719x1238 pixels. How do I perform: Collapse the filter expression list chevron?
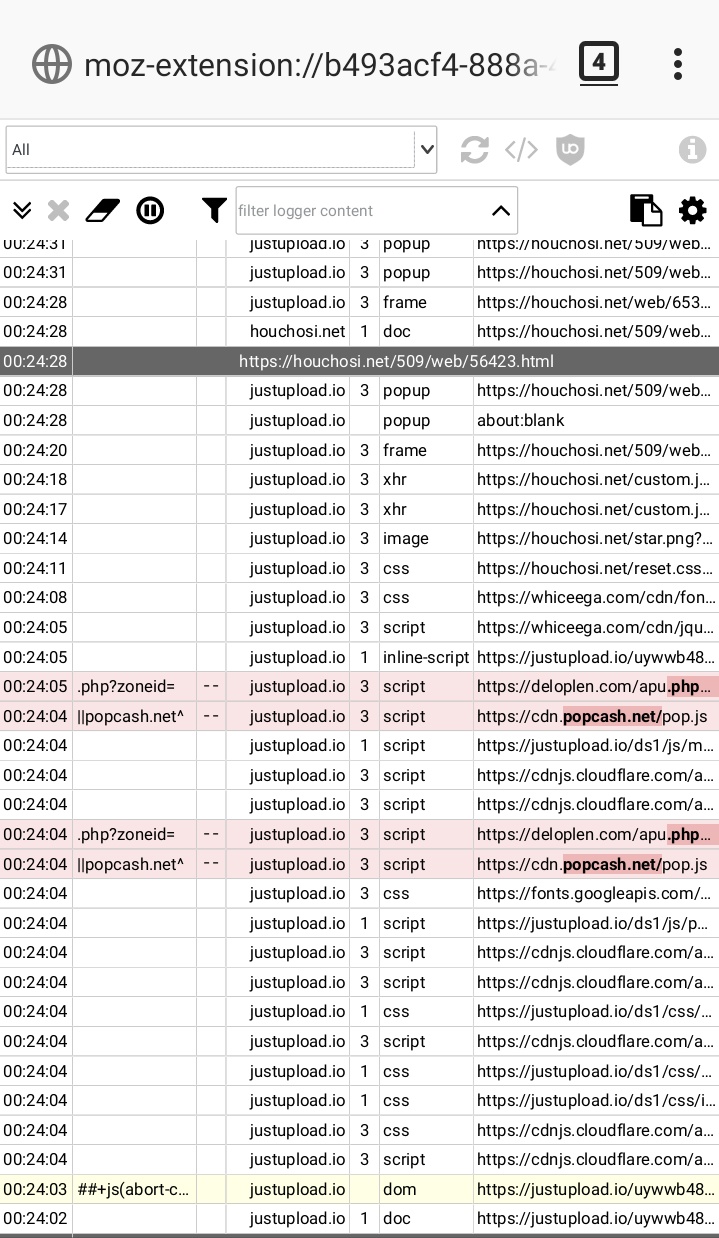click(x=501, y=211)
